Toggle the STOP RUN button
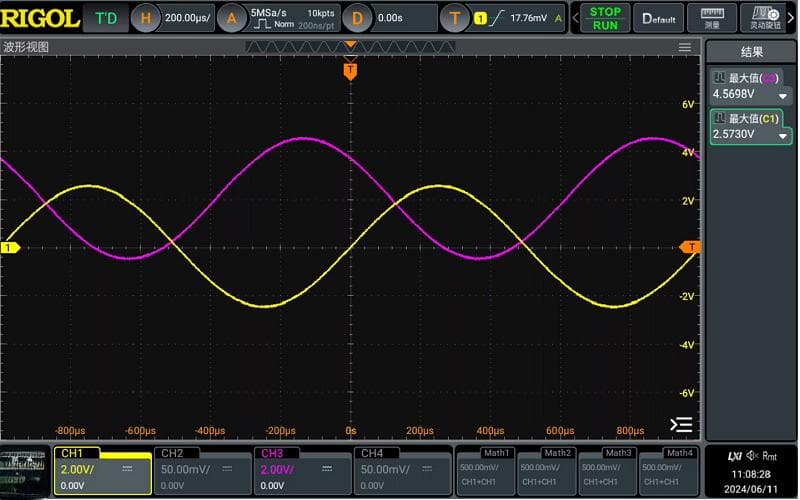 coord(605,18)
